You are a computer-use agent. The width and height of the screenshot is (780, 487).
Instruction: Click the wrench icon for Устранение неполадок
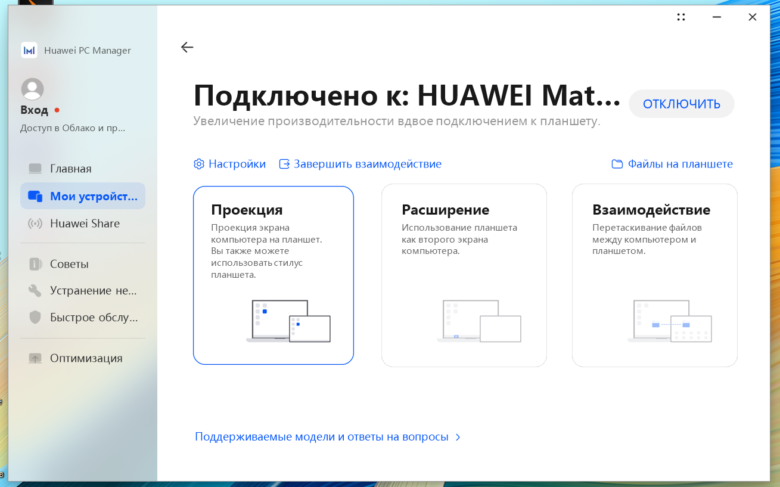pos(35,291)
